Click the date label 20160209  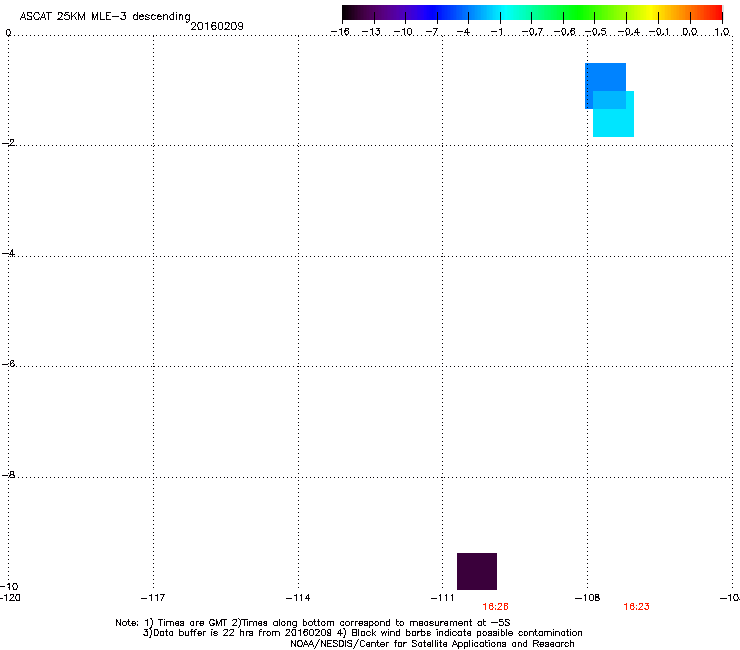(217, 26)
